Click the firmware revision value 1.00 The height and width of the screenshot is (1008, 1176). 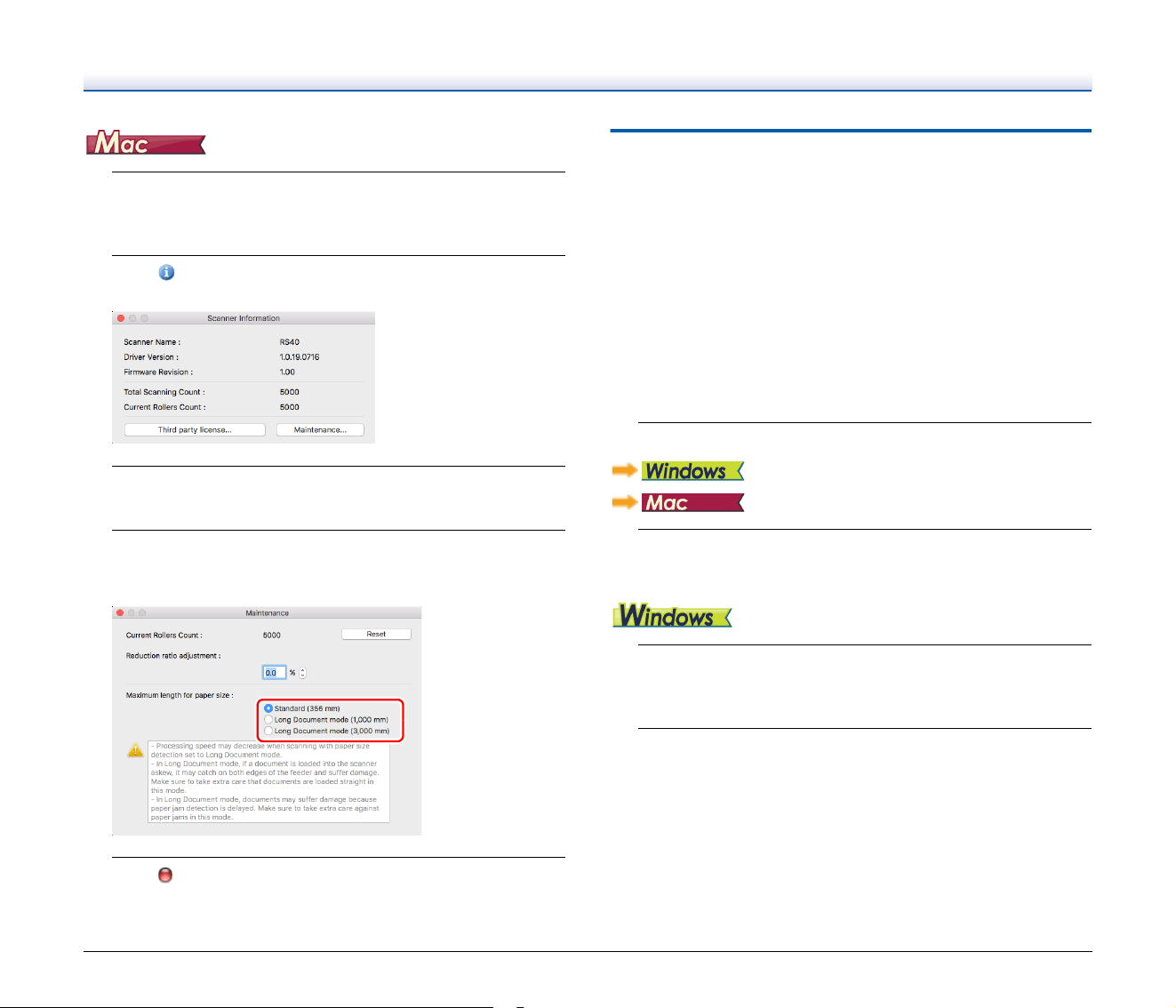pyautogui.click(x=287, y=372)
